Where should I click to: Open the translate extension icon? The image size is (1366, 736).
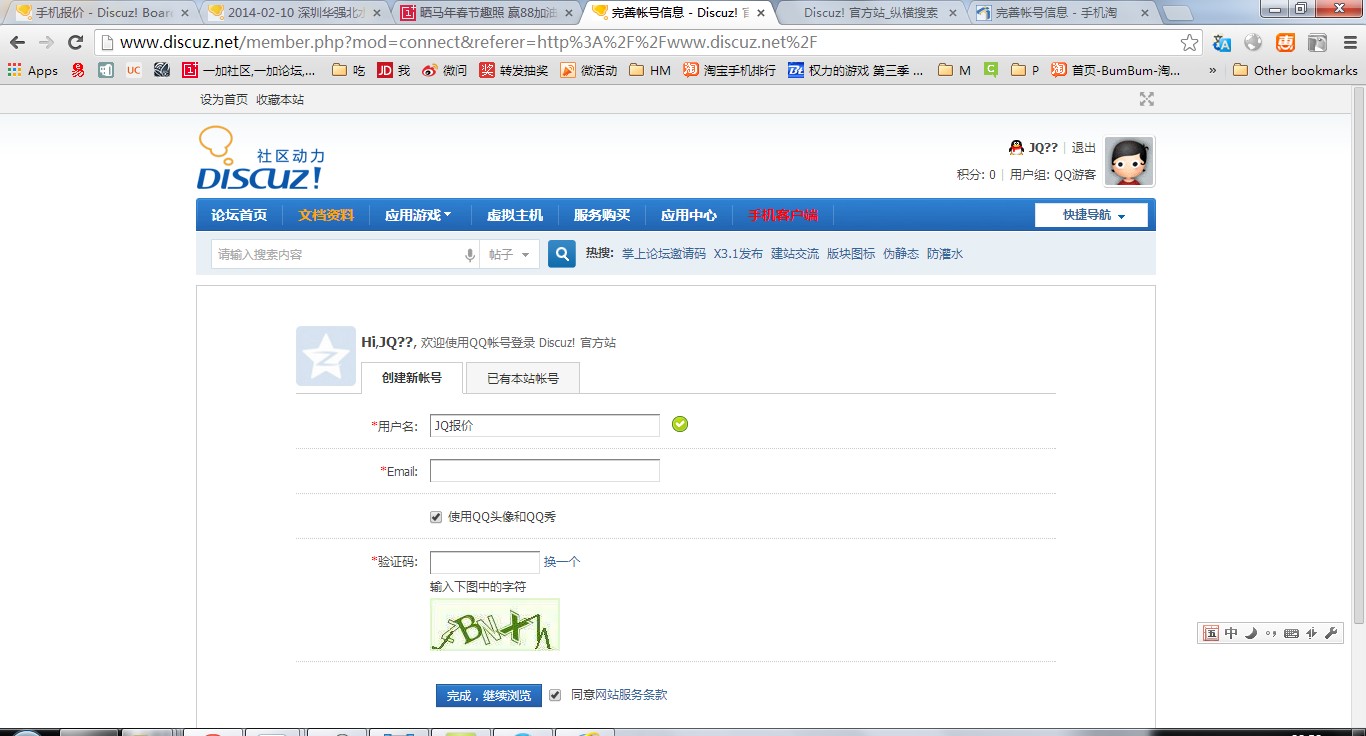[1222, 43]
